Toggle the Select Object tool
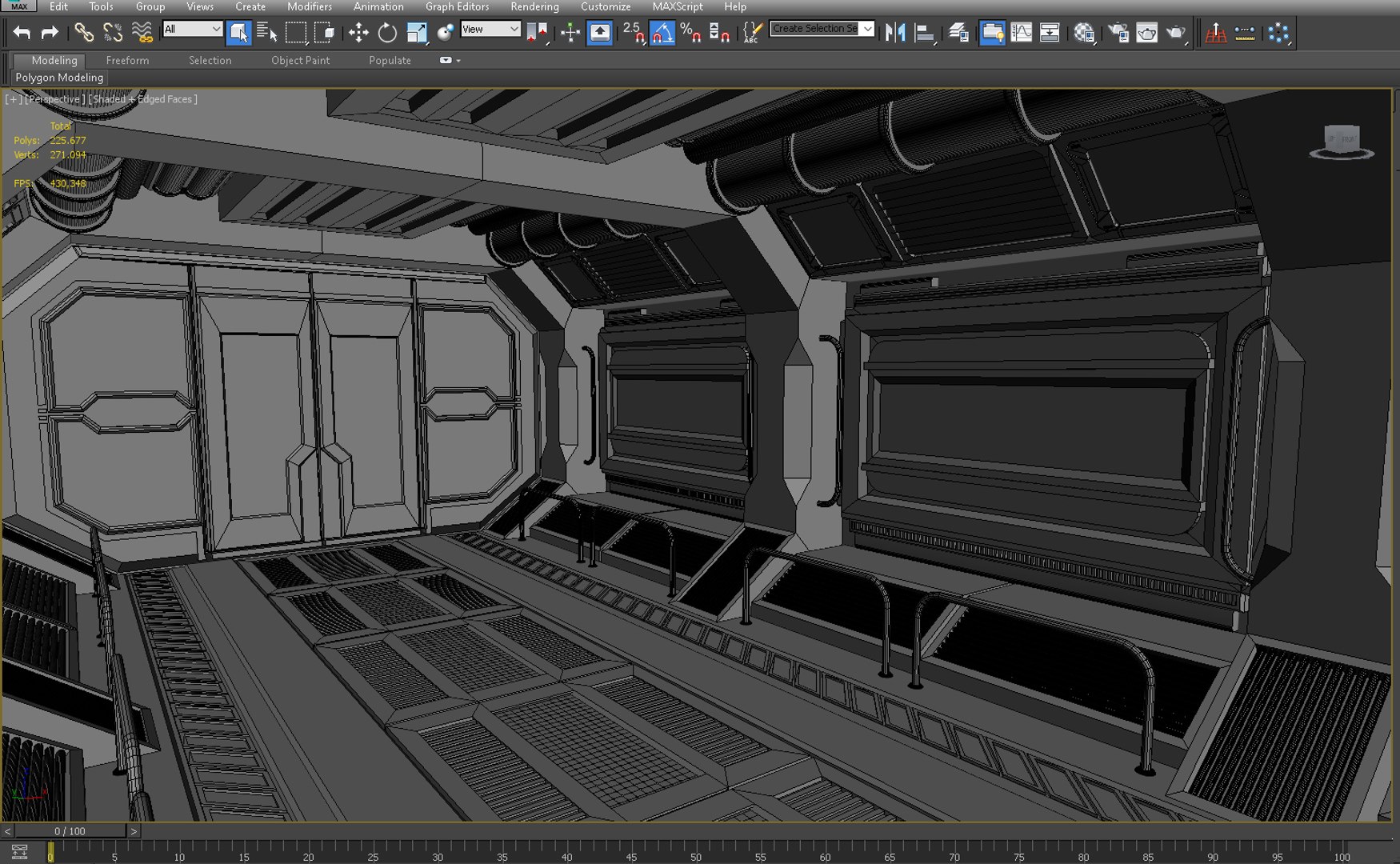Viewport: 1400px width, 864px height. pyautogui.click(x=238, y=33)
